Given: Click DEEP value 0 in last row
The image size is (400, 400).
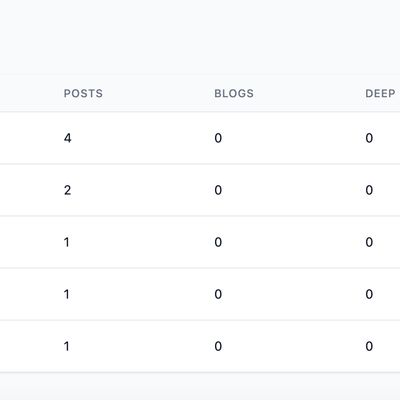Looking at the screenshot, I should pyautogui.click(x=369, y=346).
